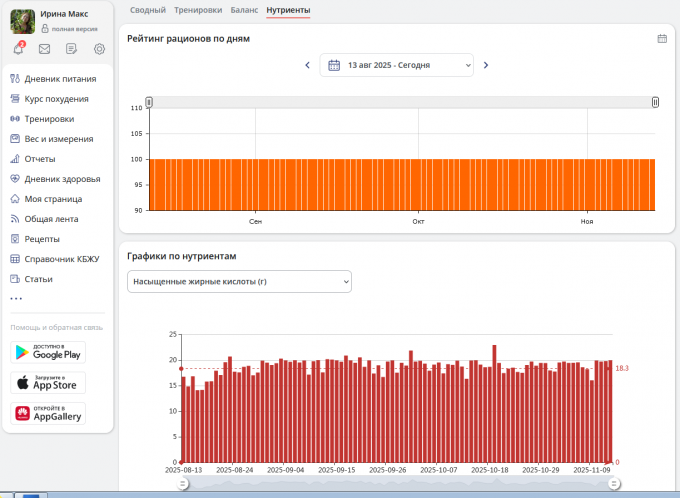Open the notes icon under profile
The width and height of the screenshot is (680, 498).
[x=72, y=49]
